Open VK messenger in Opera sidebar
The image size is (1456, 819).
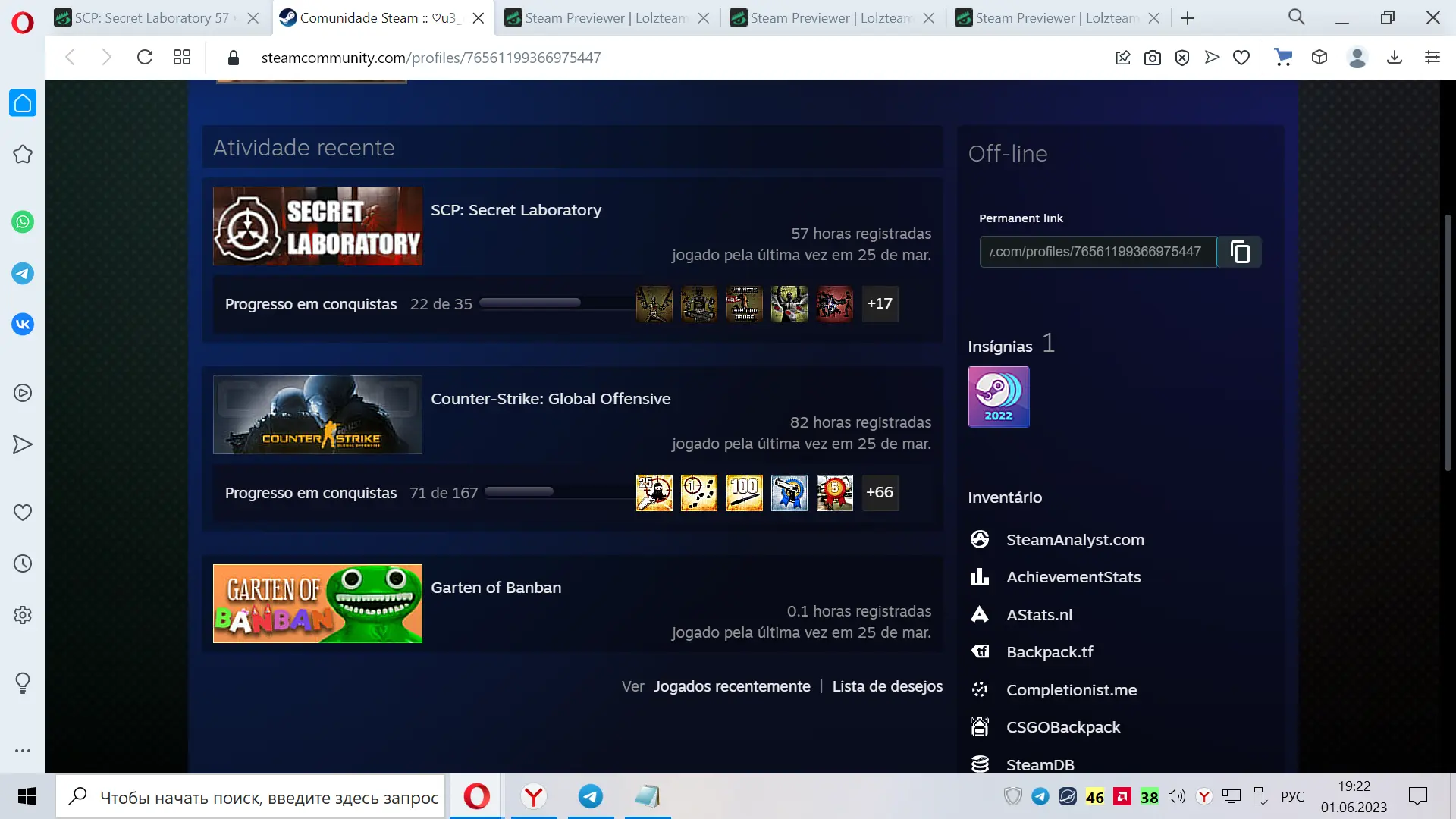pos(23,325)
